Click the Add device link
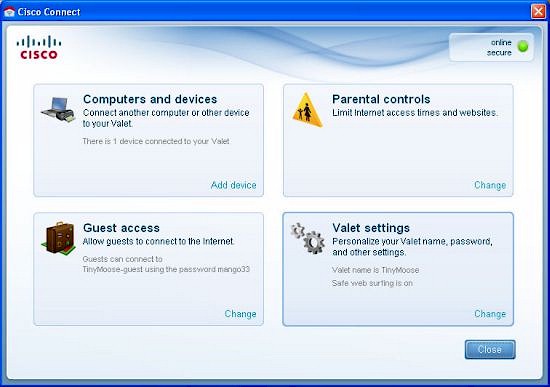The image size is (550, 387). (x=234, y=185)
